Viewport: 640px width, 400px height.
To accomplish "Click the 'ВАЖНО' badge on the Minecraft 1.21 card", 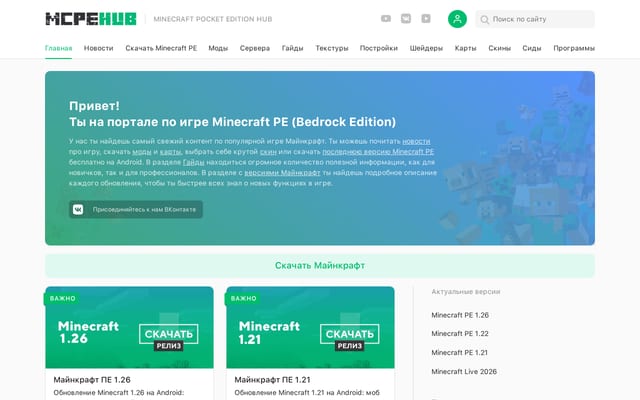I will [243, 298].
